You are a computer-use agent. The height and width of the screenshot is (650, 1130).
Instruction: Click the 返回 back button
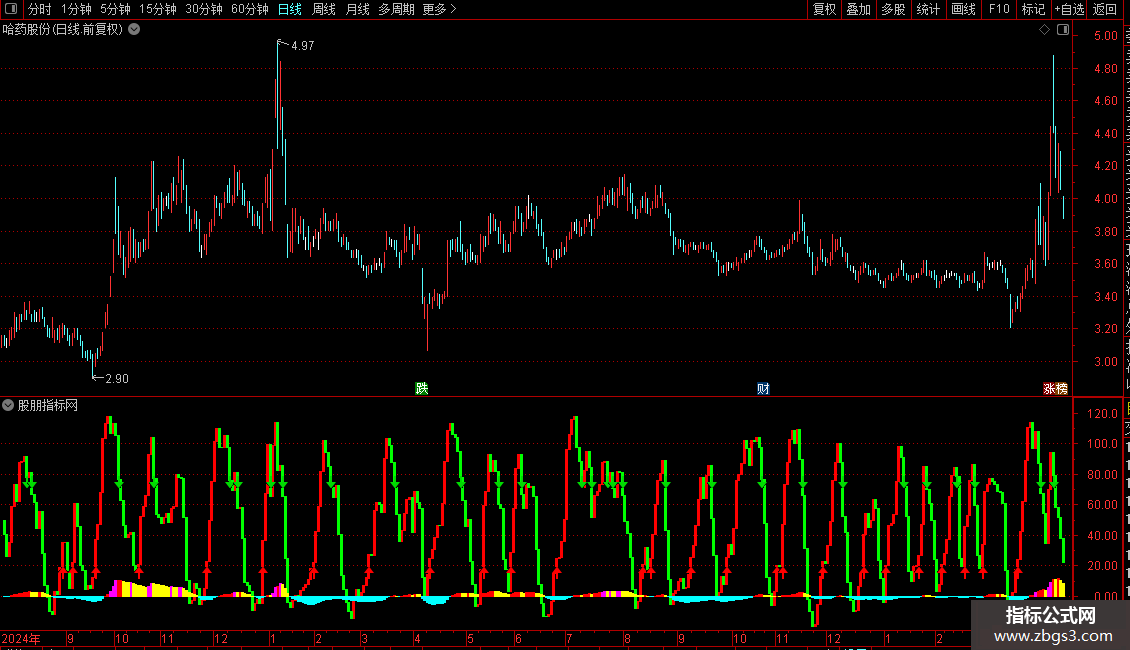1105,9
